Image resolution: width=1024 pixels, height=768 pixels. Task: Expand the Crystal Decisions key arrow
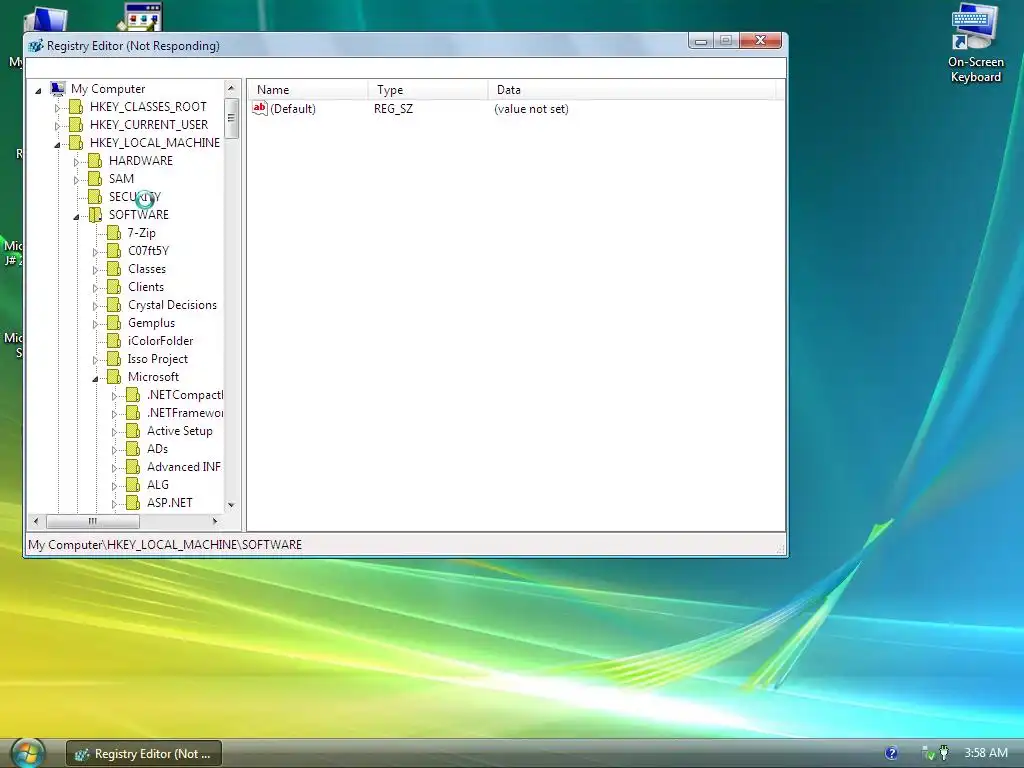coord(95,306)
